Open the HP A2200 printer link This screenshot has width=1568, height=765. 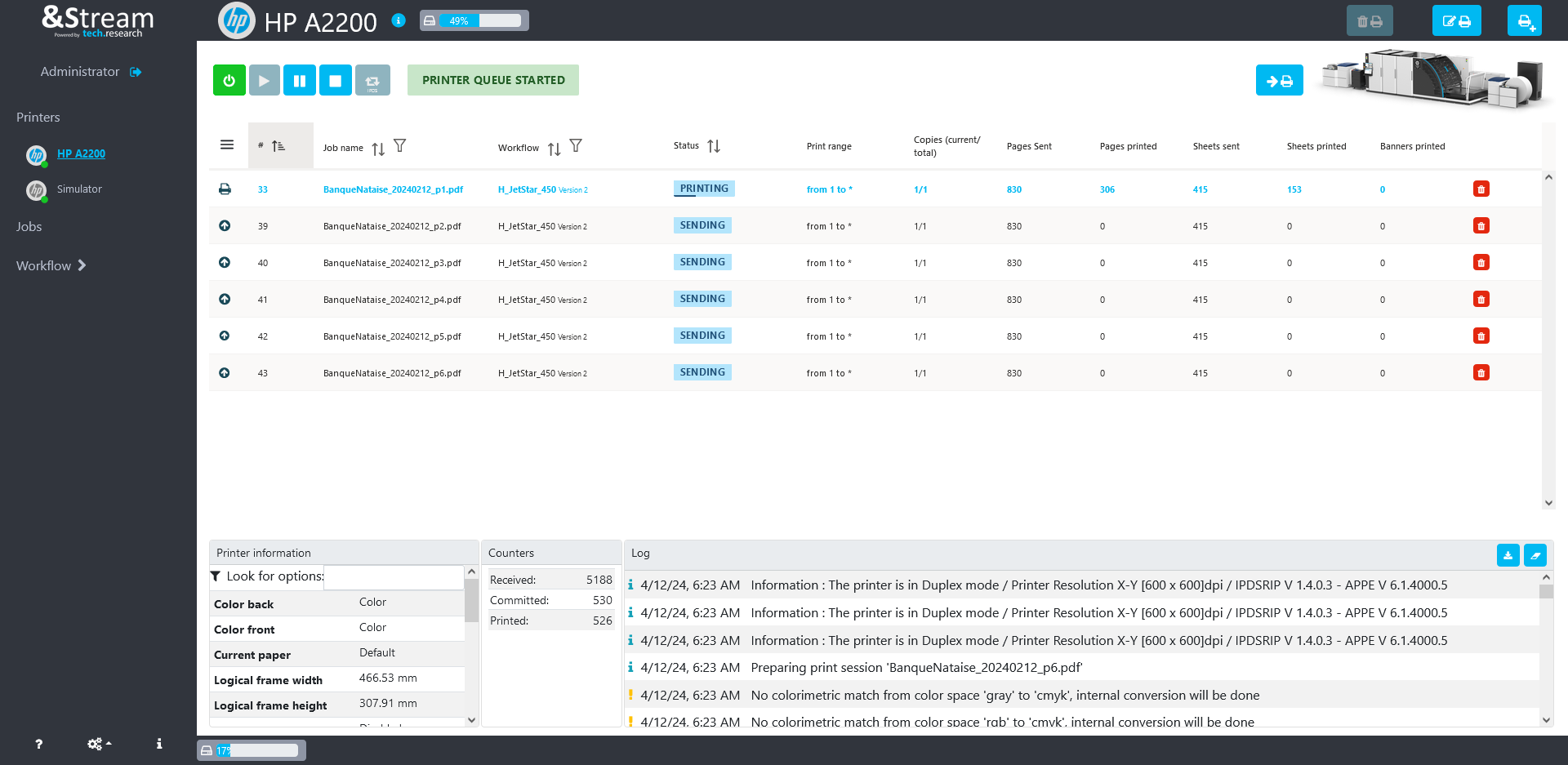pos(81,153)
